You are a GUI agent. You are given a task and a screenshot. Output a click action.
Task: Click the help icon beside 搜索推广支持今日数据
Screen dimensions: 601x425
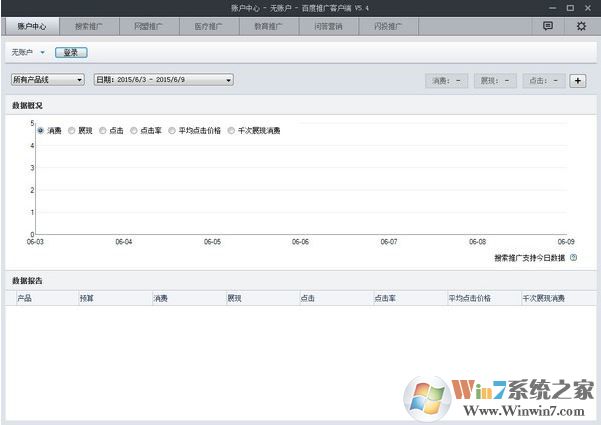click(573, 258)
